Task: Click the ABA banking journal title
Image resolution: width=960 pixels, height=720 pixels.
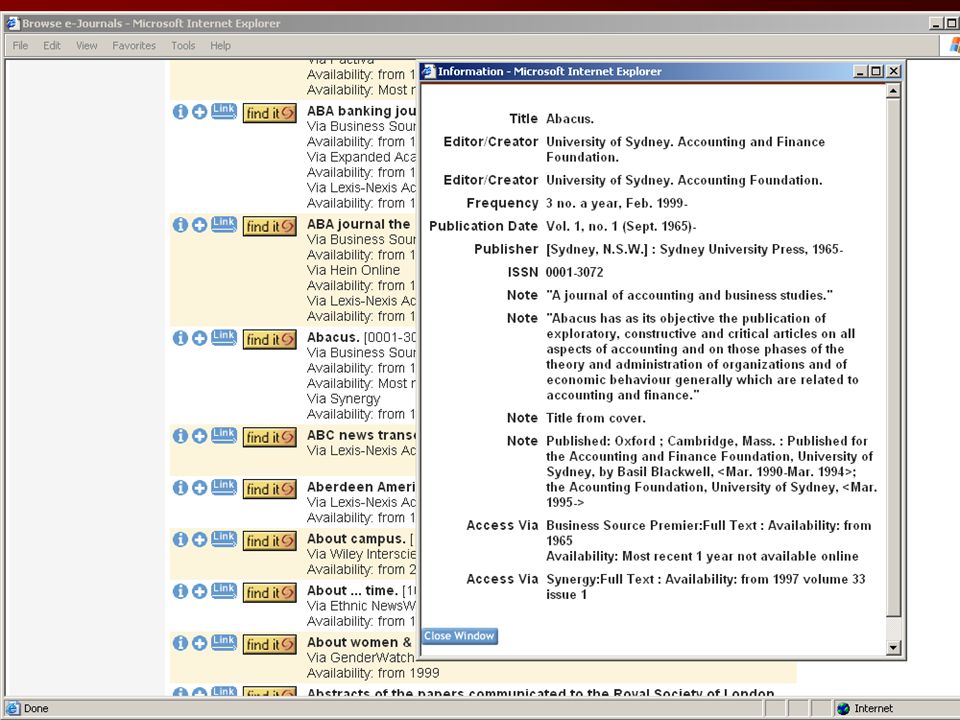Action: pos(361,111)
